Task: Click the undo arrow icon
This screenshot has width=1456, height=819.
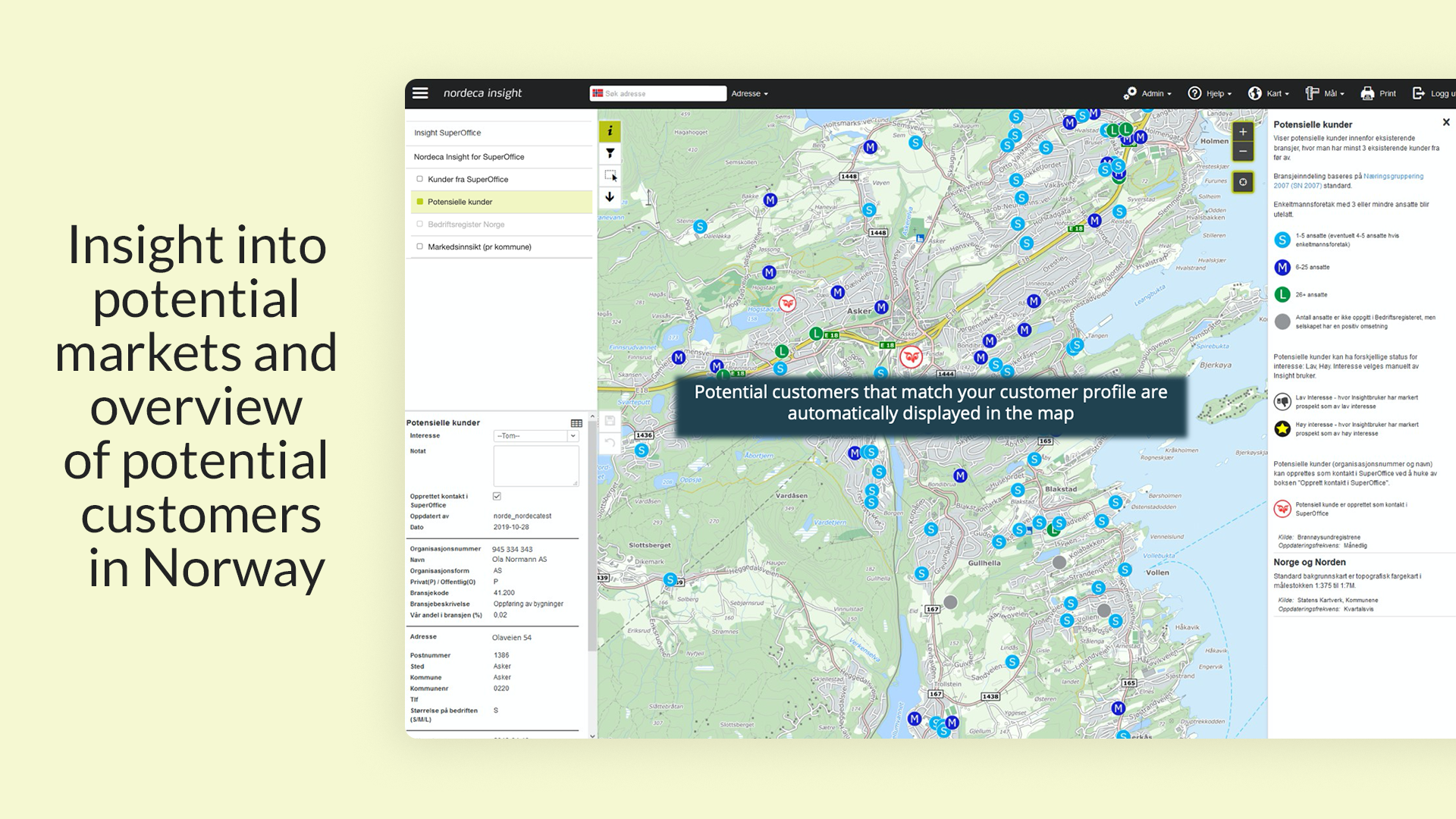Action: (610, 443)
